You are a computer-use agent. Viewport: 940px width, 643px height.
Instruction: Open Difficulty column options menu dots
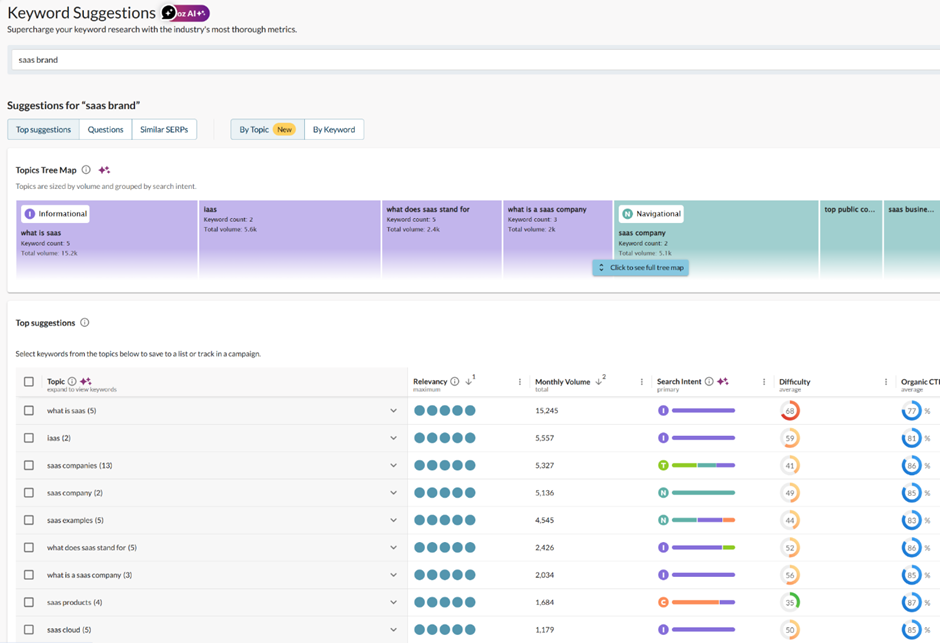click(x=886, y=382)
